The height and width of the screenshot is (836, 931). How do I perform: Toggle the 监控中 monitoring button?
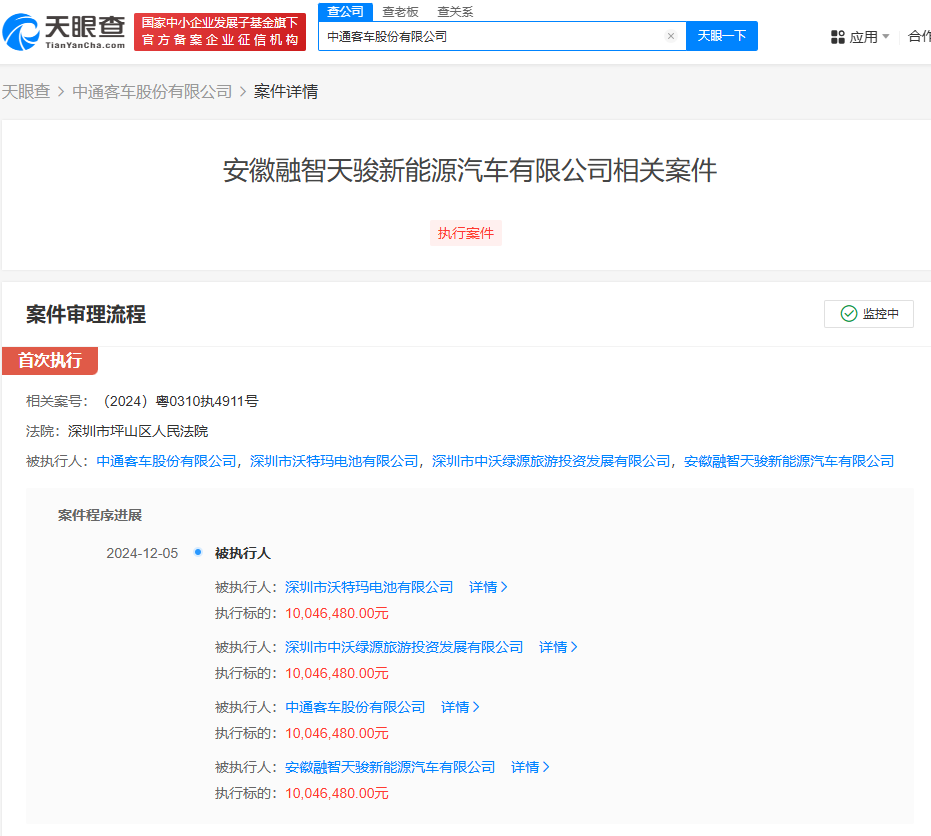click(x=868, y=314)
